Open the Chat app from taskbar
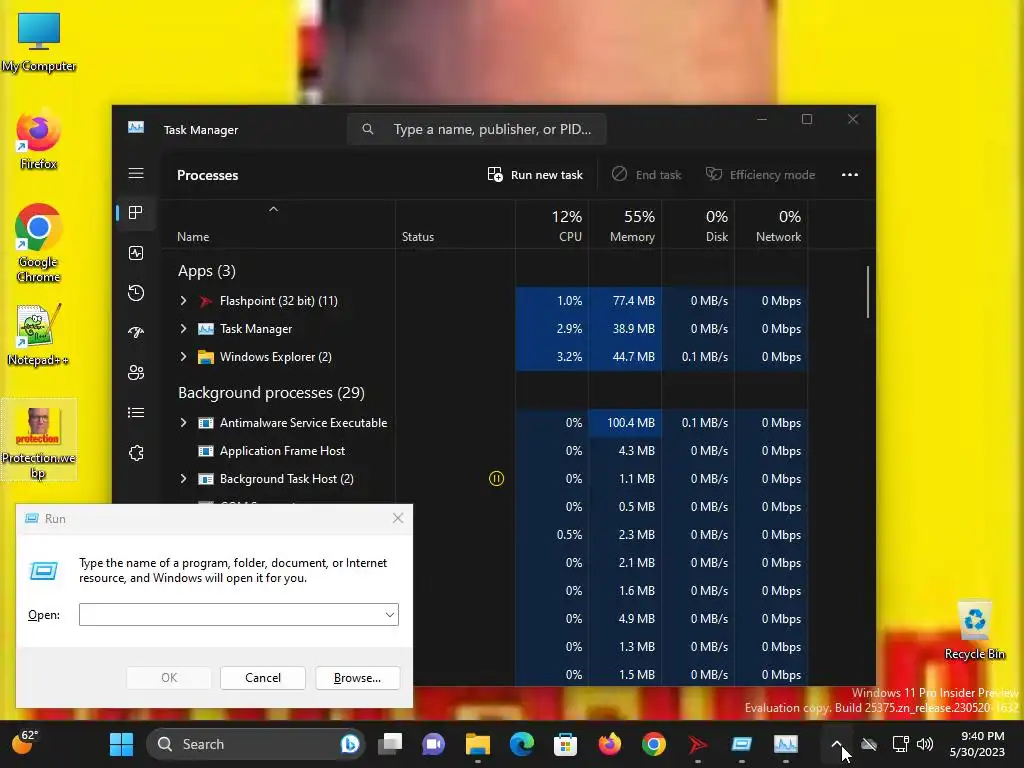Screen dimensions: 1024x768 (434, 744)
